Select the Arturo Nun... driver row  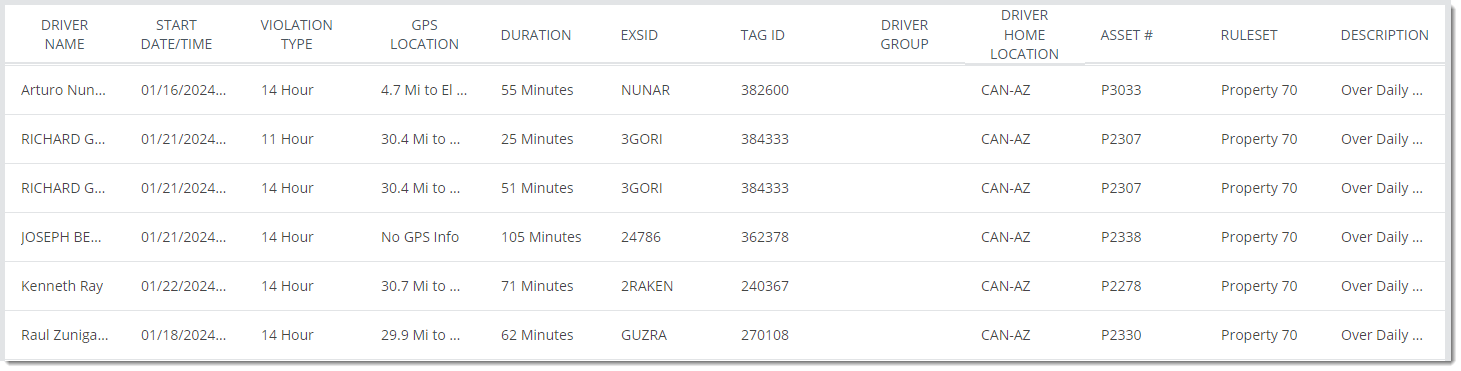click(725, 90)
